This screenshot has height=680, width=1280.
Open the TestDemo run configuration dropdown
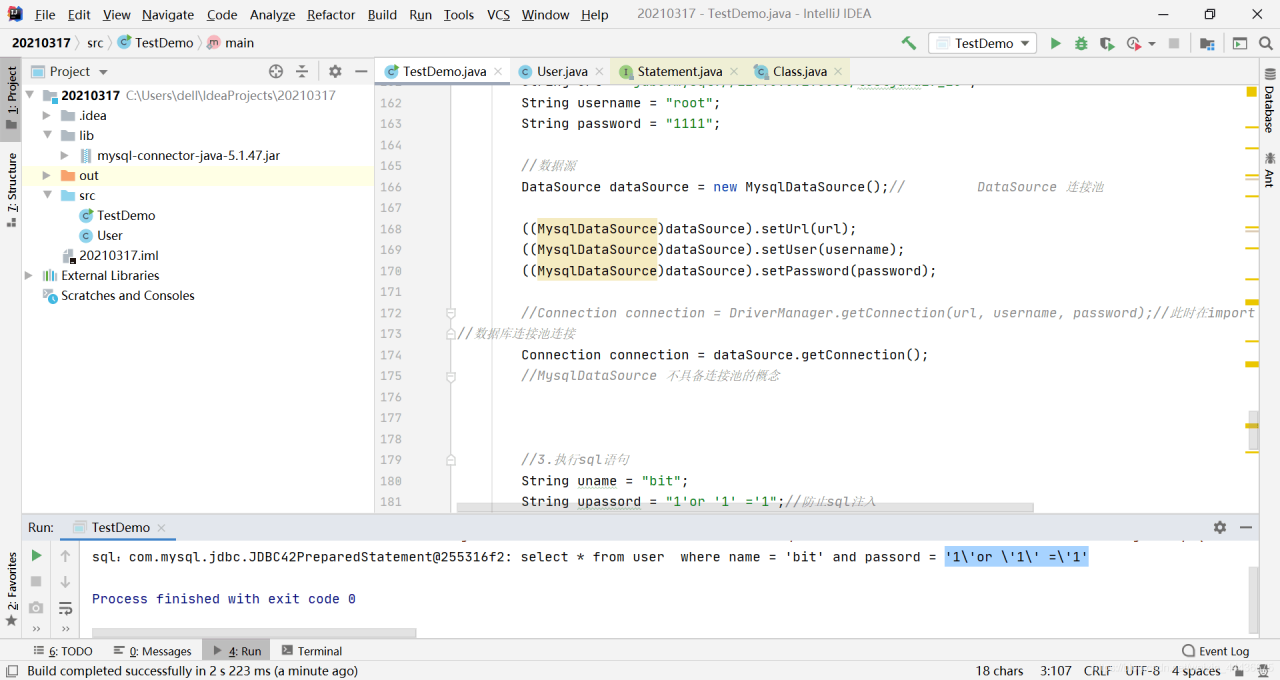[x=984, y=43]
